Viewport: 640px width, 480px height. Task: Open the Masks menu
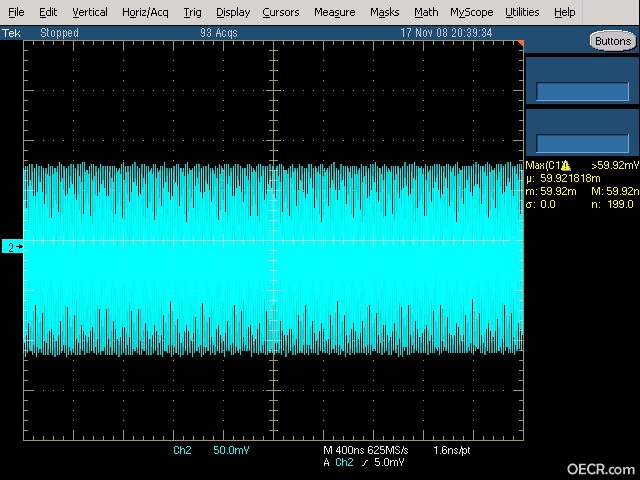[384, 12]
